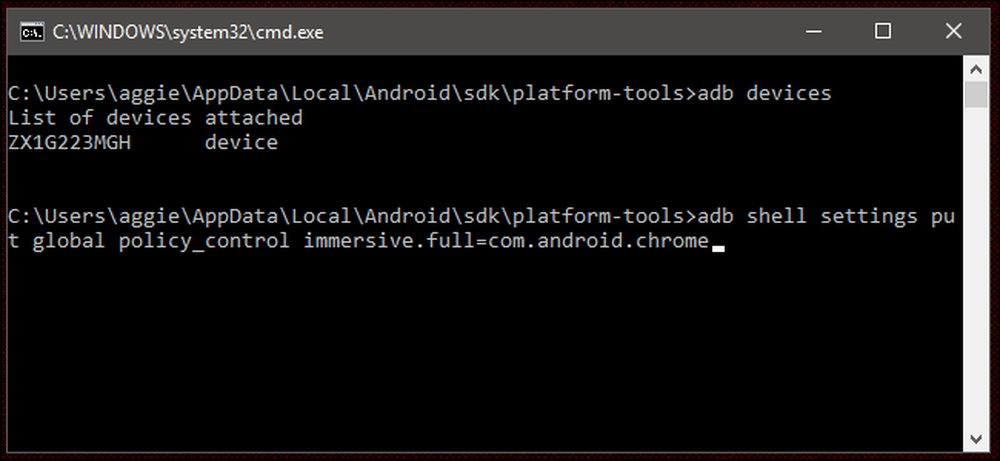Click the device serial ZX1G223MGH

[x=70, y=143]
